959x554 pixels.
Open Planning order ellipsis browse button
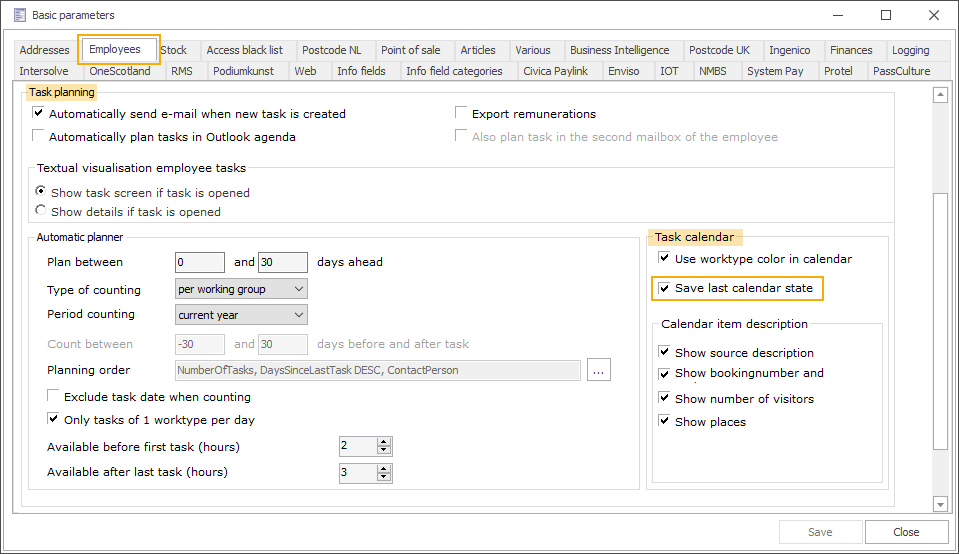pyautogui.click(x=599, y=370)
